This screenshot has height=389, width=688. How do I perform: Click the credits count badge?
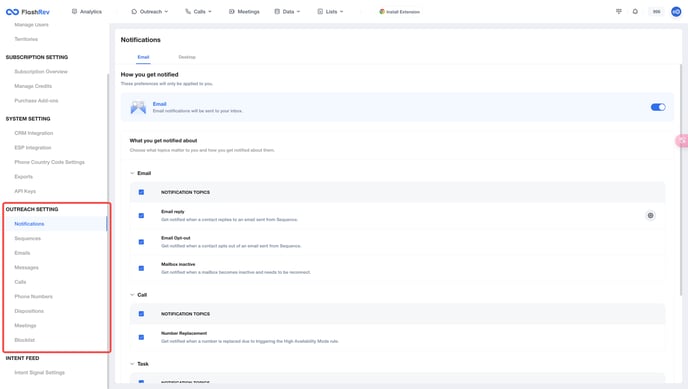[656, 12]
